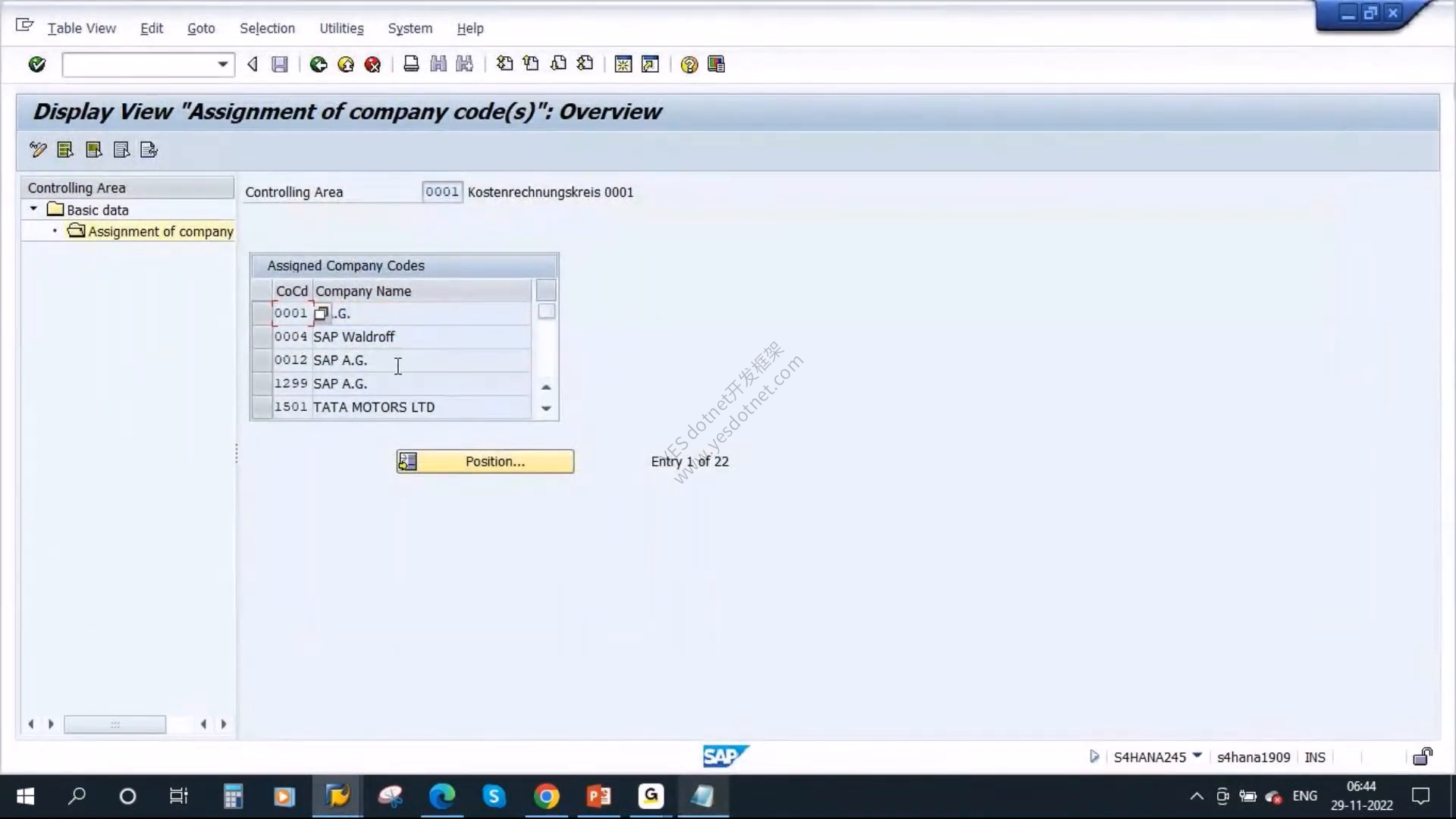Select row 1501 TATA MOTORS LTD selector
This screenshot has width=1456, height=819.
click(262, 407)
